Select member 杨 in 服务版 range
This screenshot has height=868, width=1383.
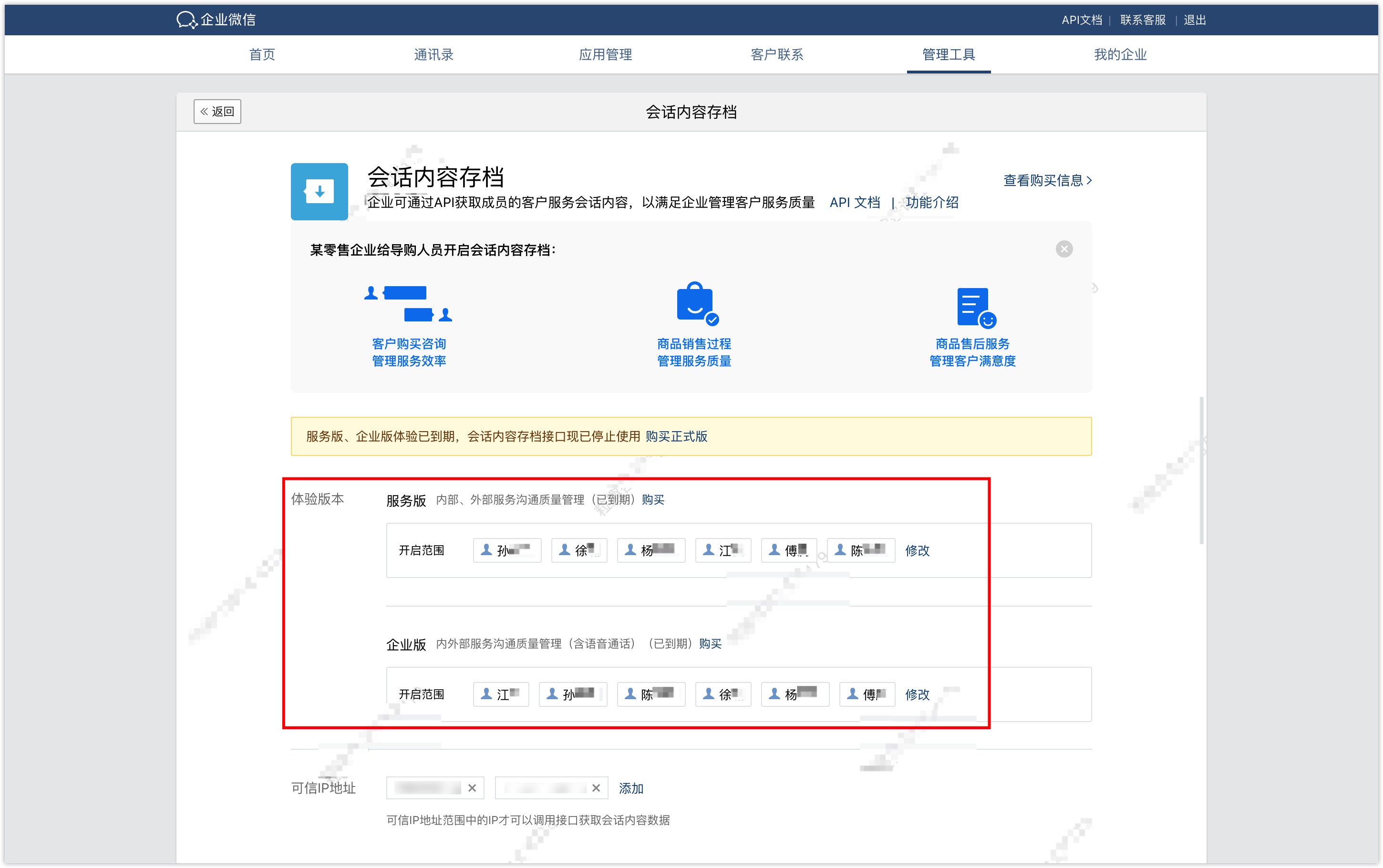pos(651,550)
